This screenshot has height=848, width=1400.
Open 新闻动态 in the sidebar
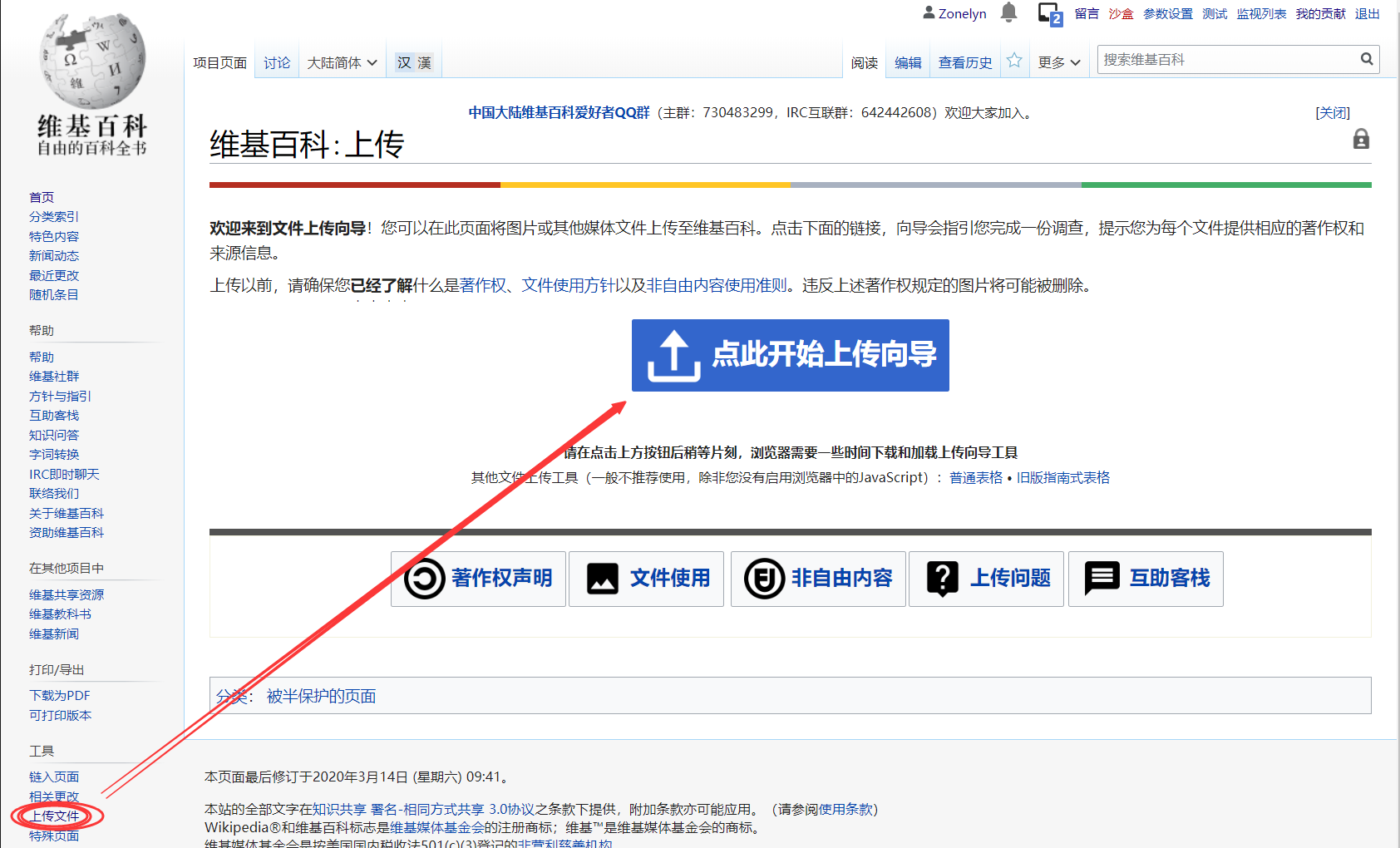pos(54,255)
